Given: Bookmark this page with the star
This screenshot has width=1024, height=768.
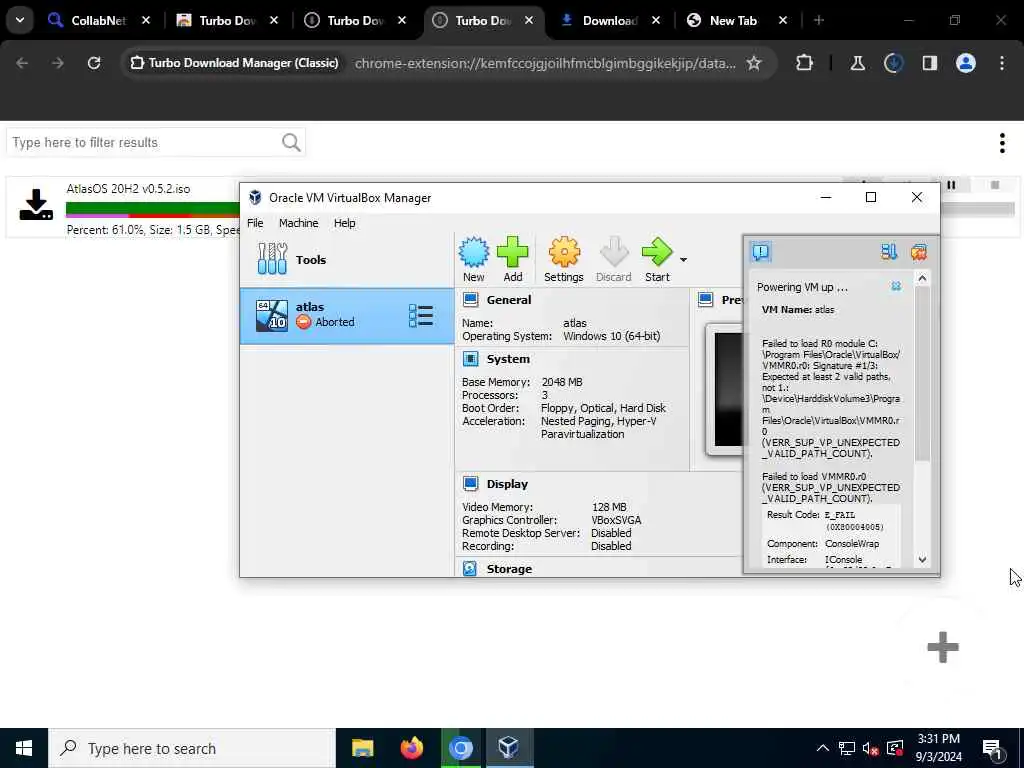Looking at the screenshot, I should point(754,63).
